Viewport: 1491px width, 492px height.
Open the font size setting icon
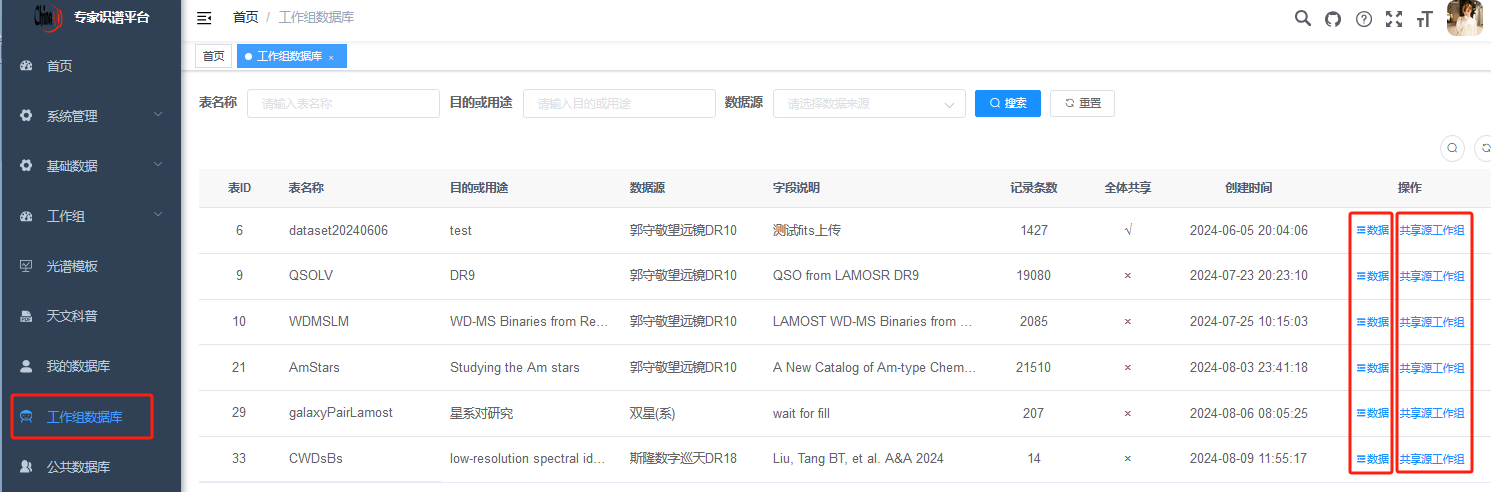pos(1424,18)
